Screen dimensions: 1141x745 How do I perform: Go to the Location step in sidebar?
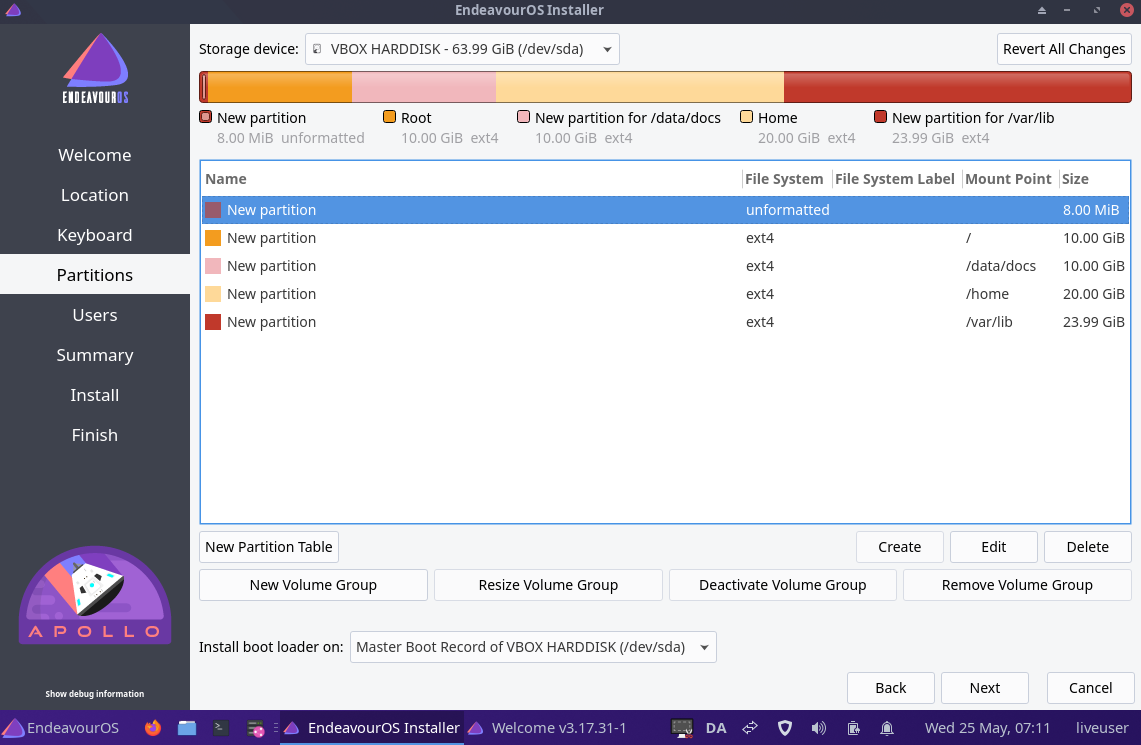(x=95, y=195)
